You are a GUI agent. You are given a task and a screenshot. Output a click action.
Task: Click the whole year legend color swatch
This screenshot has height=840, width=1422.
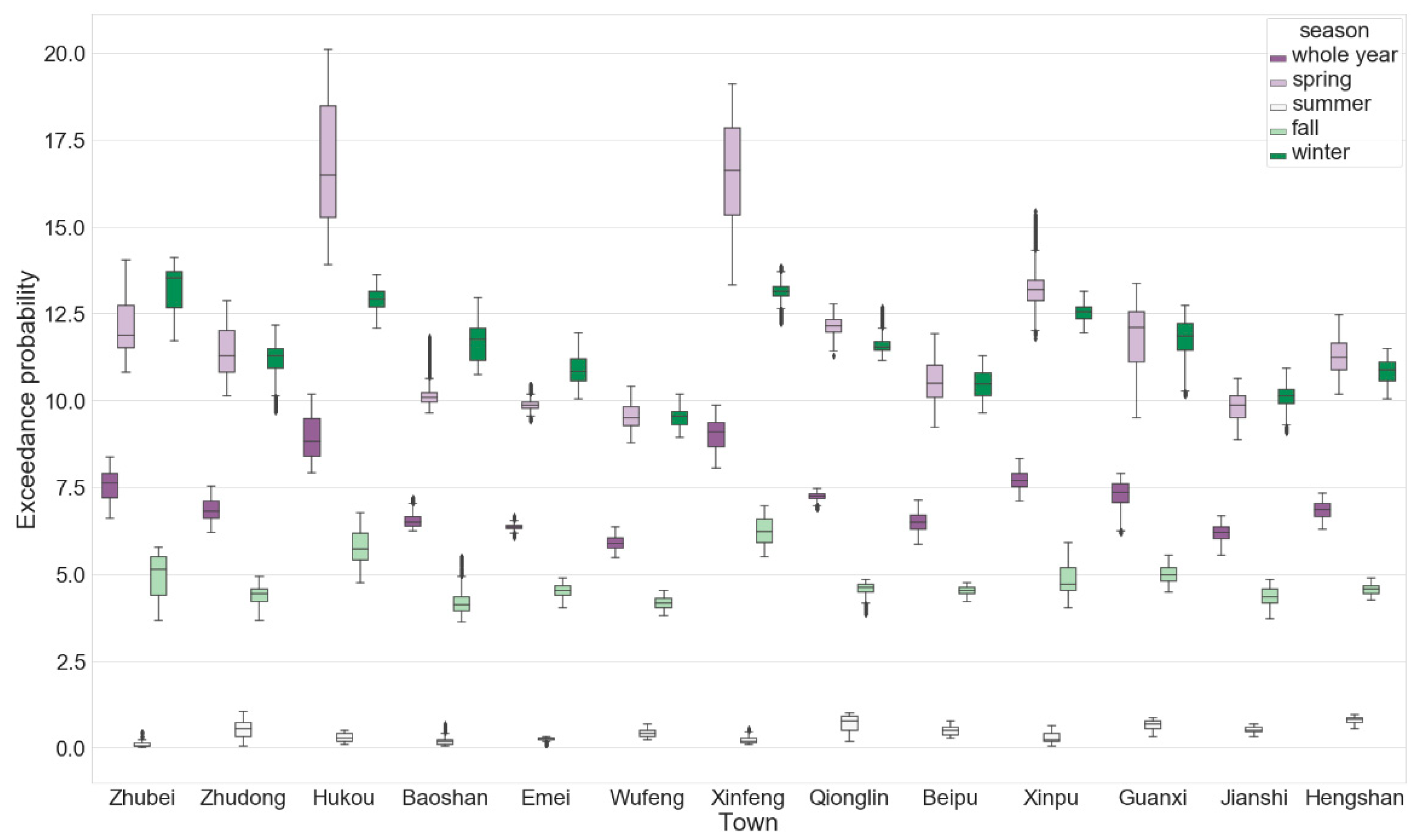point(1278,58)
